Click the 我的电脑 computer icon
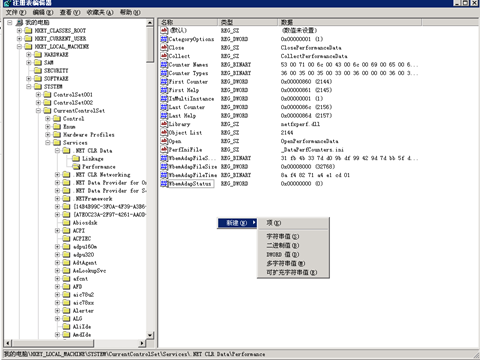Image resolution: width=480 pixels, height=360 pixels. coord(20,22)
